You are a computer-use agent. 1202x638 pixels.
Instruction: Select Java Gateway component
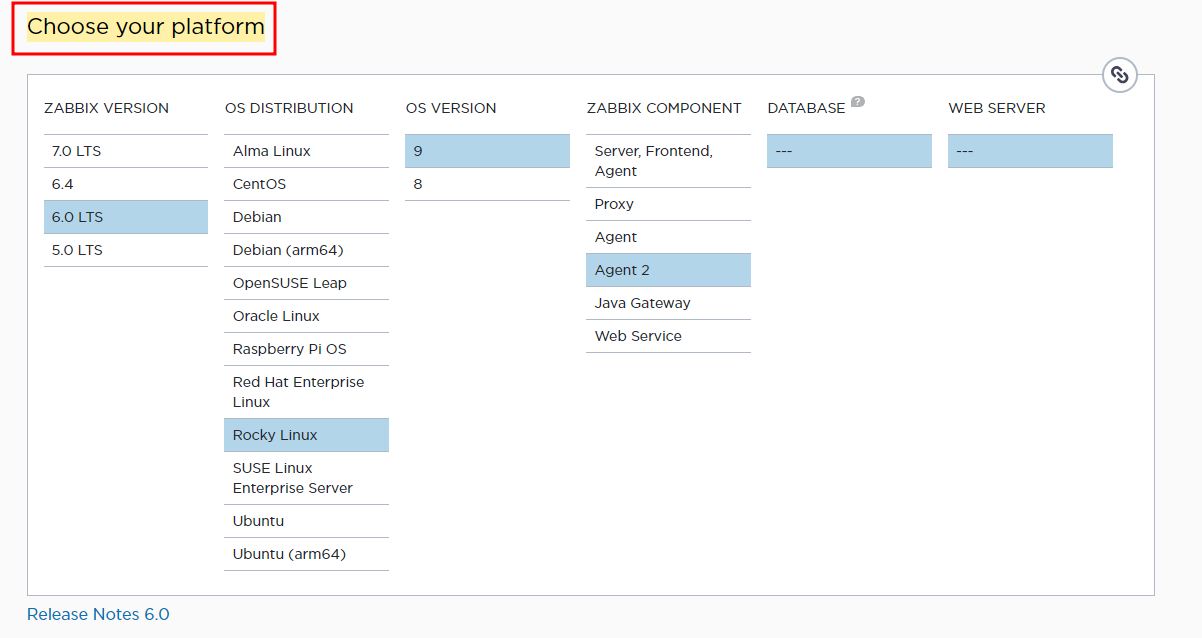pyautogui.click(x=668, y=303)
